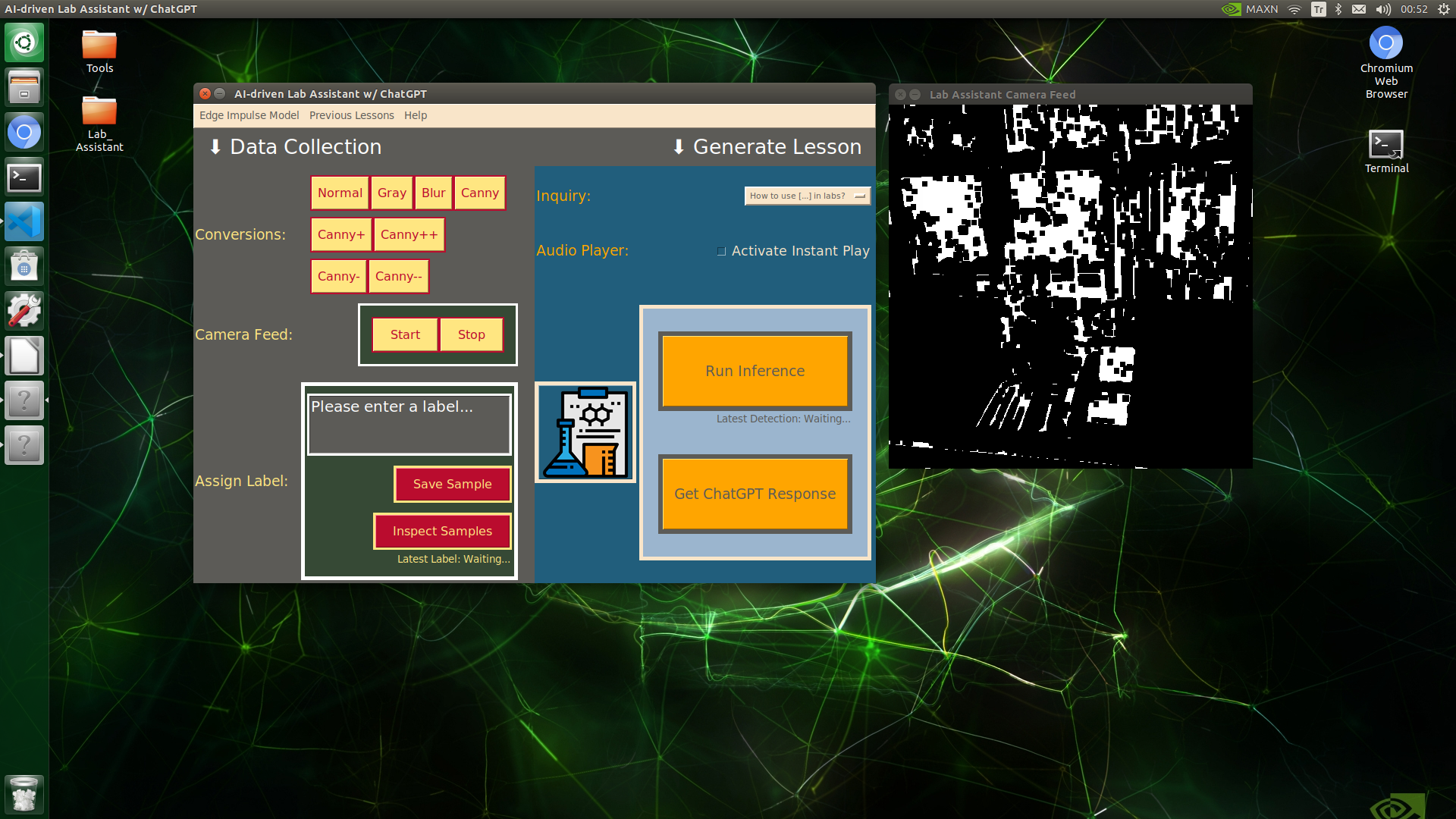Select the Canny++ conversion button

coord(409,234)
